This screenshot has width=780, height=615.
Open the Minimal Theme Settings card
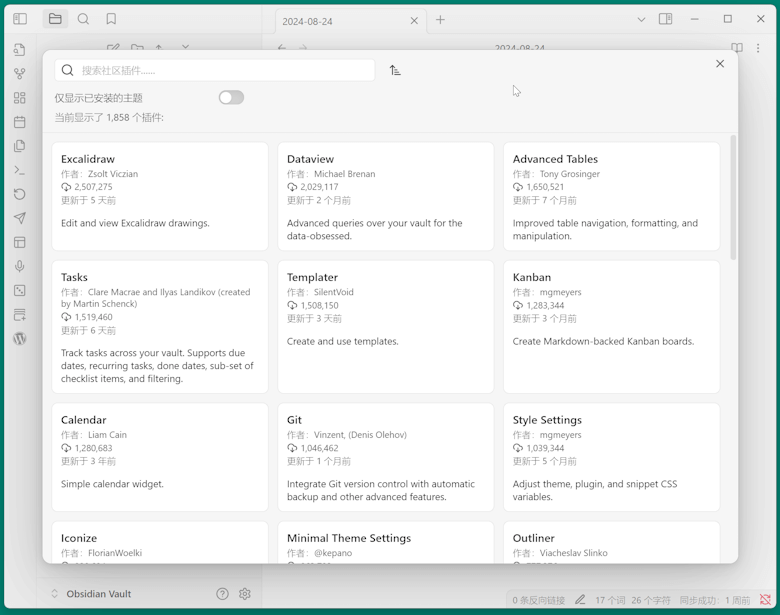pos(386,542)
